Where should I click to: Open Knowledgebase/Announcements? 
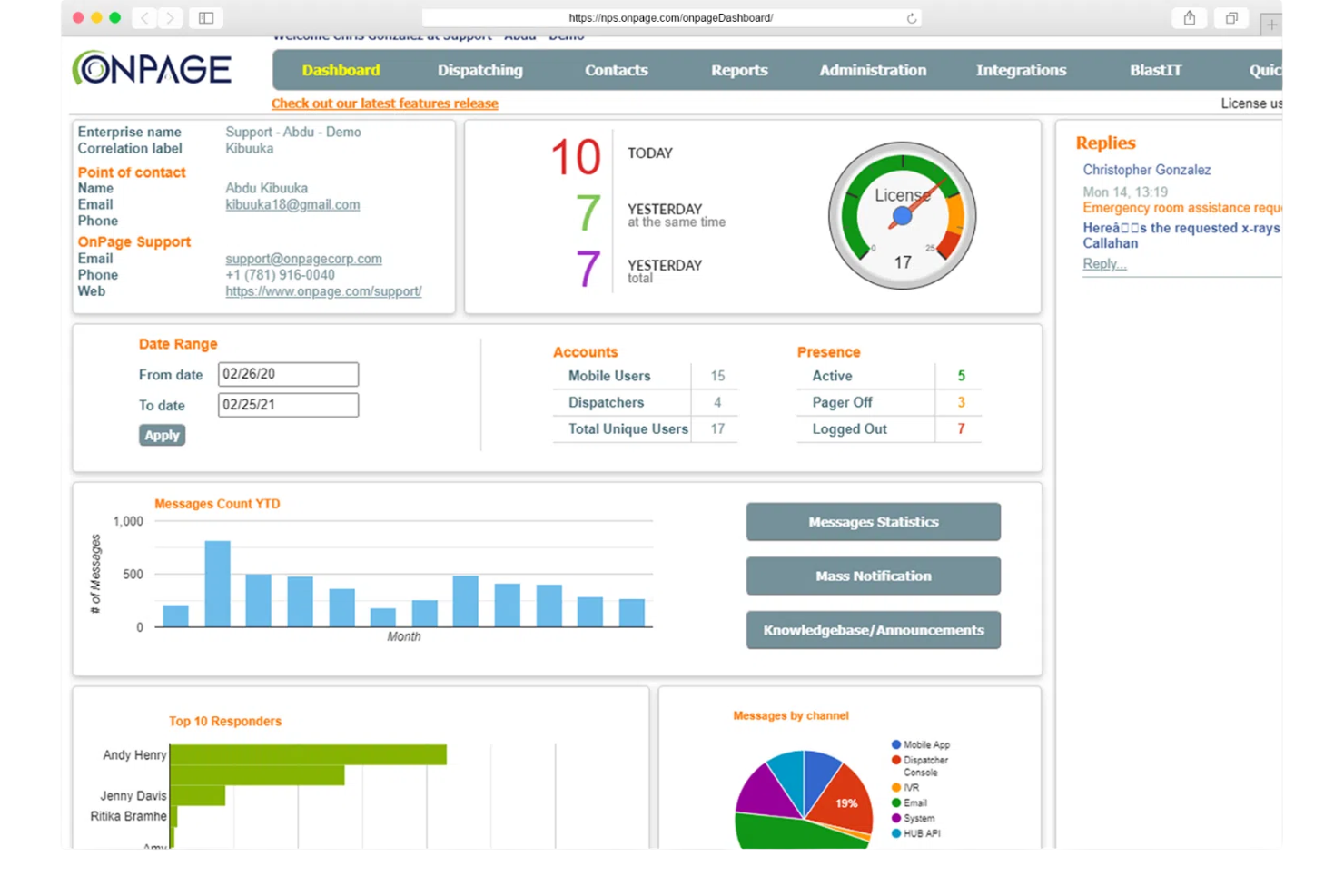click(872, 630)
